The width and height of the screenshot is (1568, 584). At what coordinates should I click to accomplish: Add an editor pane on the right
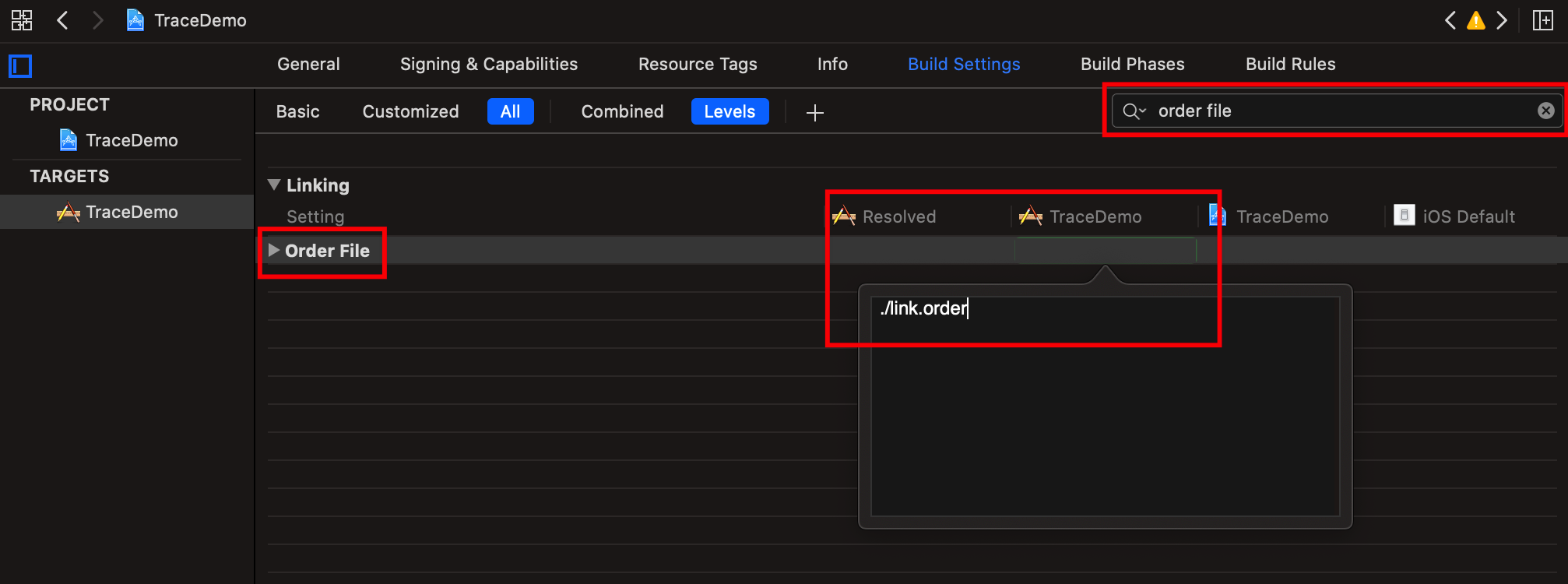click(x=1542, y=20)
